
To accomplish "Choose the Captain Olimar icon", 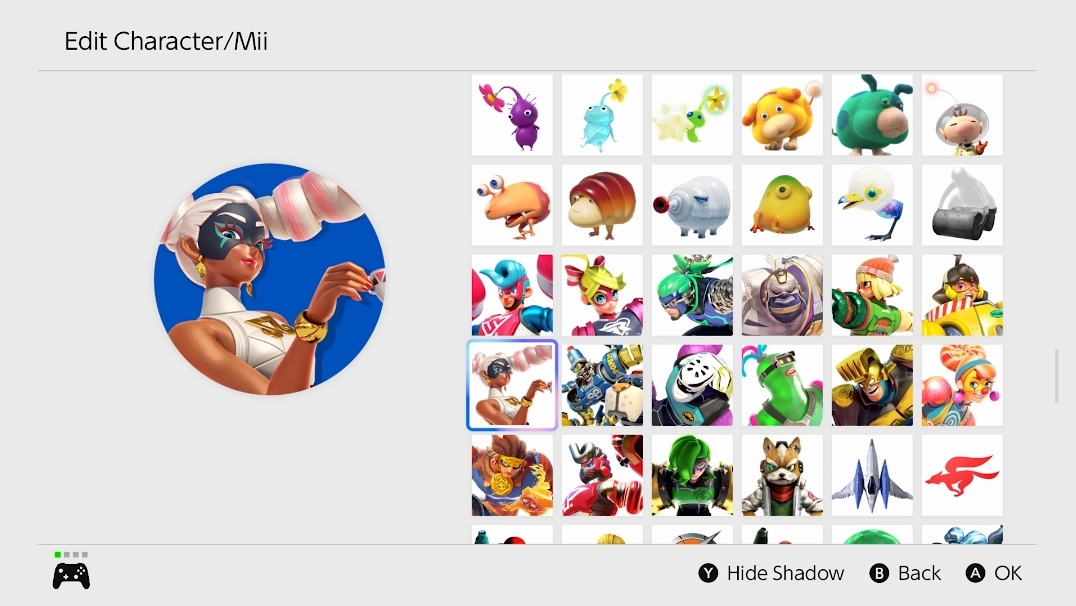I will [x=961, y=115].
